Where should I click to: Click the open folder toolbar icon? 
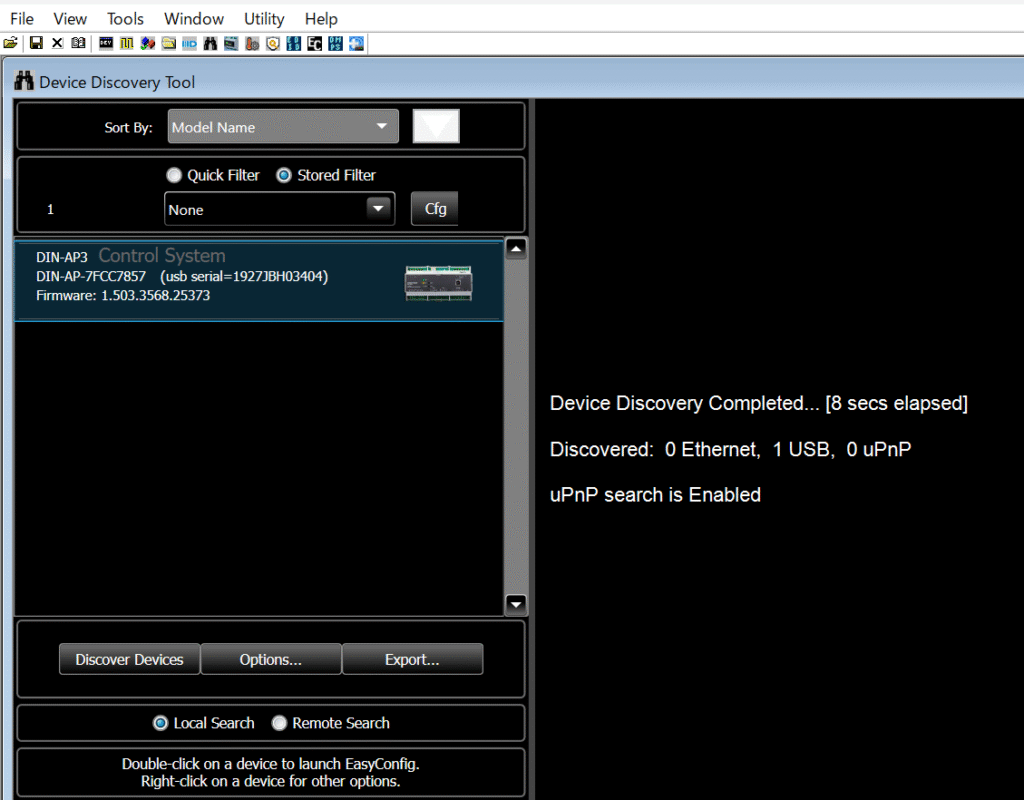[x=10, y=43]
